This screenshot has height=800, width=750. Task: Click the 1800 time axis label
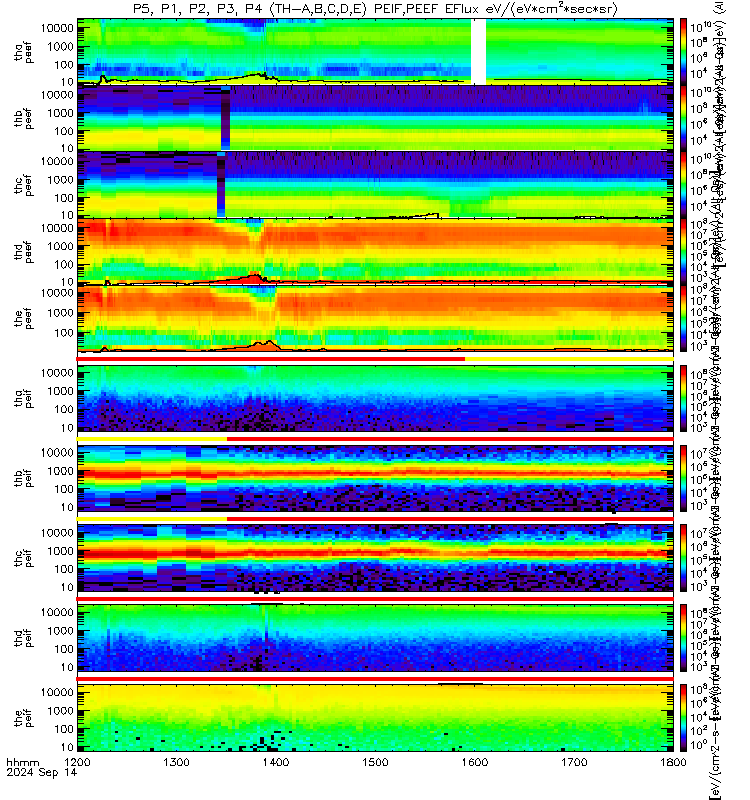tap(673, 762)
